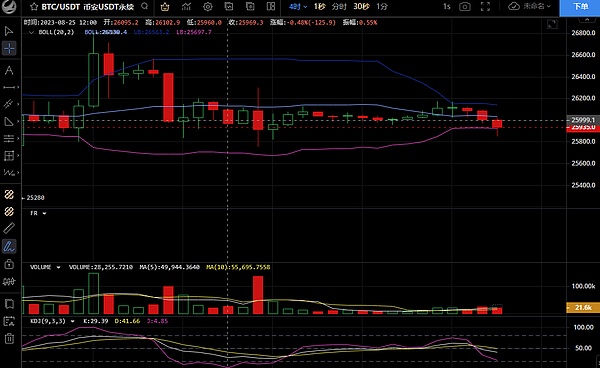Open the calendar notes icon in left sidebar

click(x=9, y=321)
